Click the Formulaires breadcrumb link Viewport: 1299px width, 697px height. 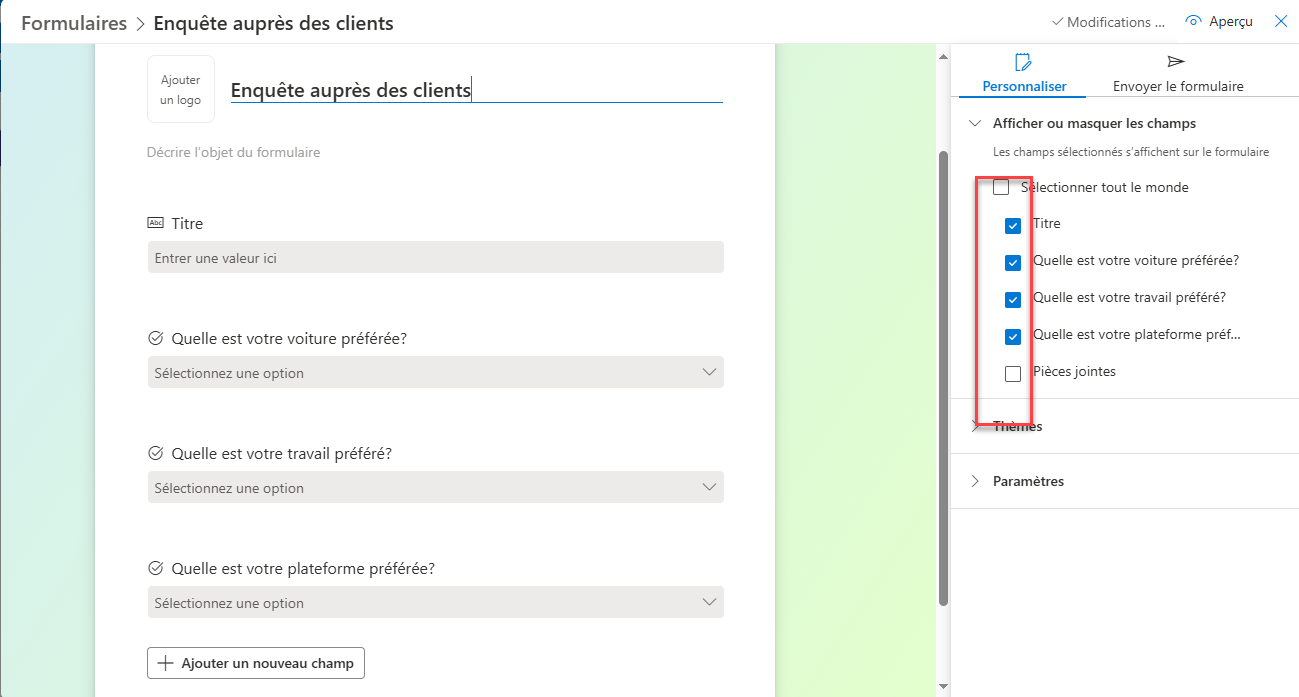pos(74,23)
